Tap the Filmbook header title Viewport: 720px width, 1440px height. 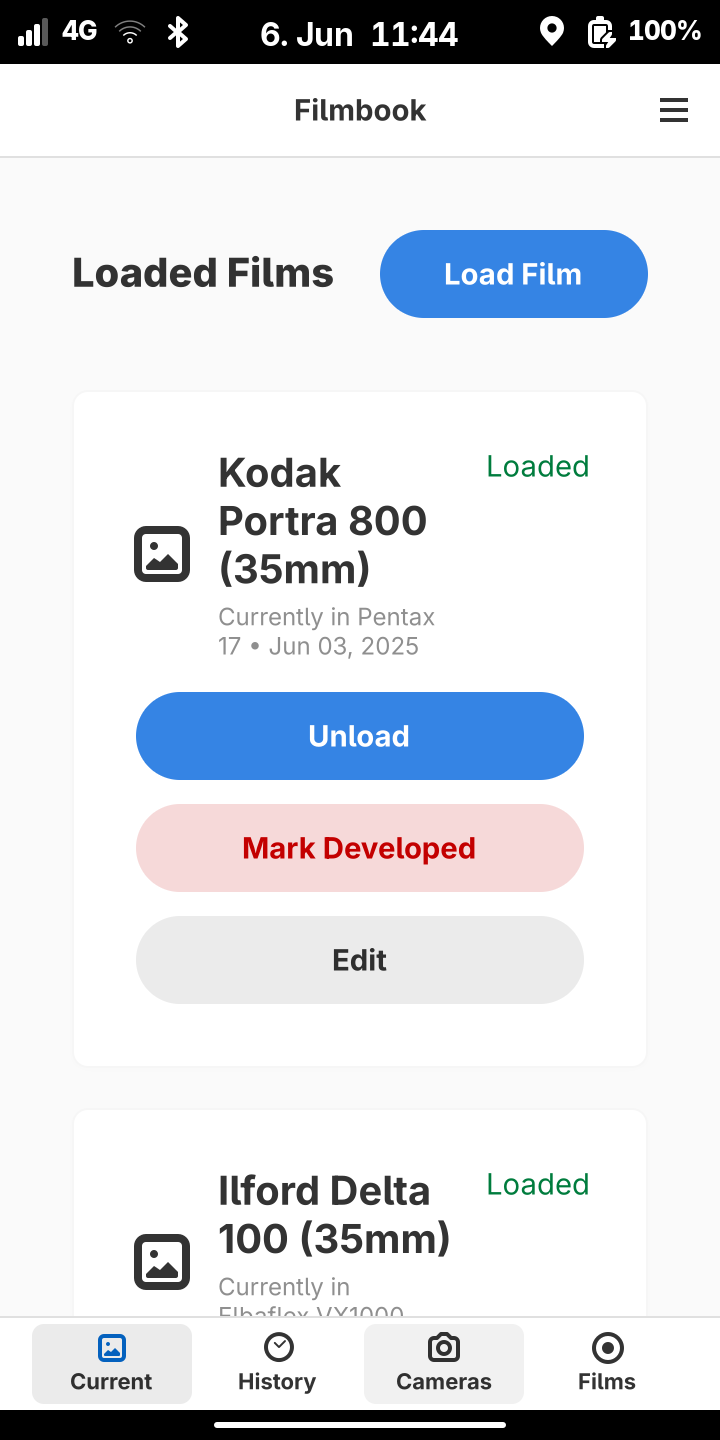click(x=360, y=110)
